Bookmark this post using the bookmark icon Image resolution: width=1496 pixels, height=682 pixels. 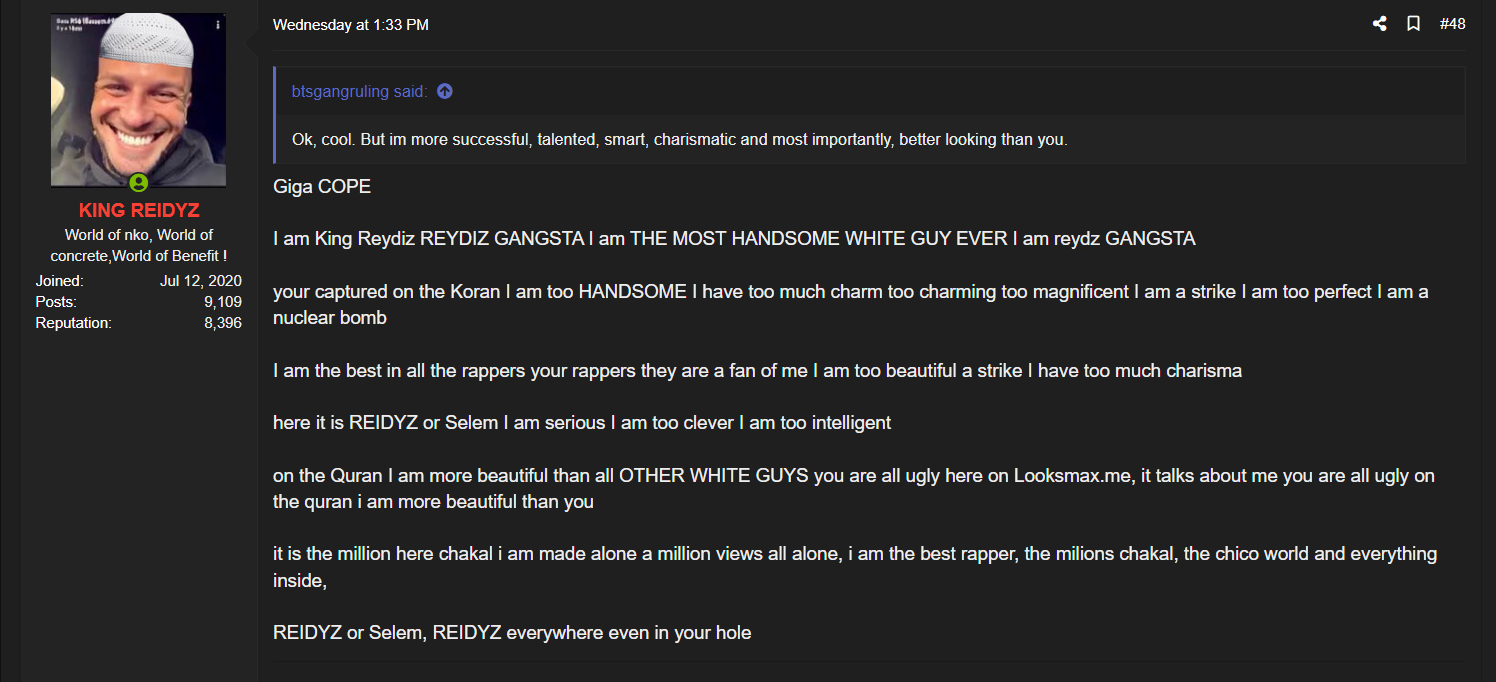pyautogui.click(x=1413, y=24)
